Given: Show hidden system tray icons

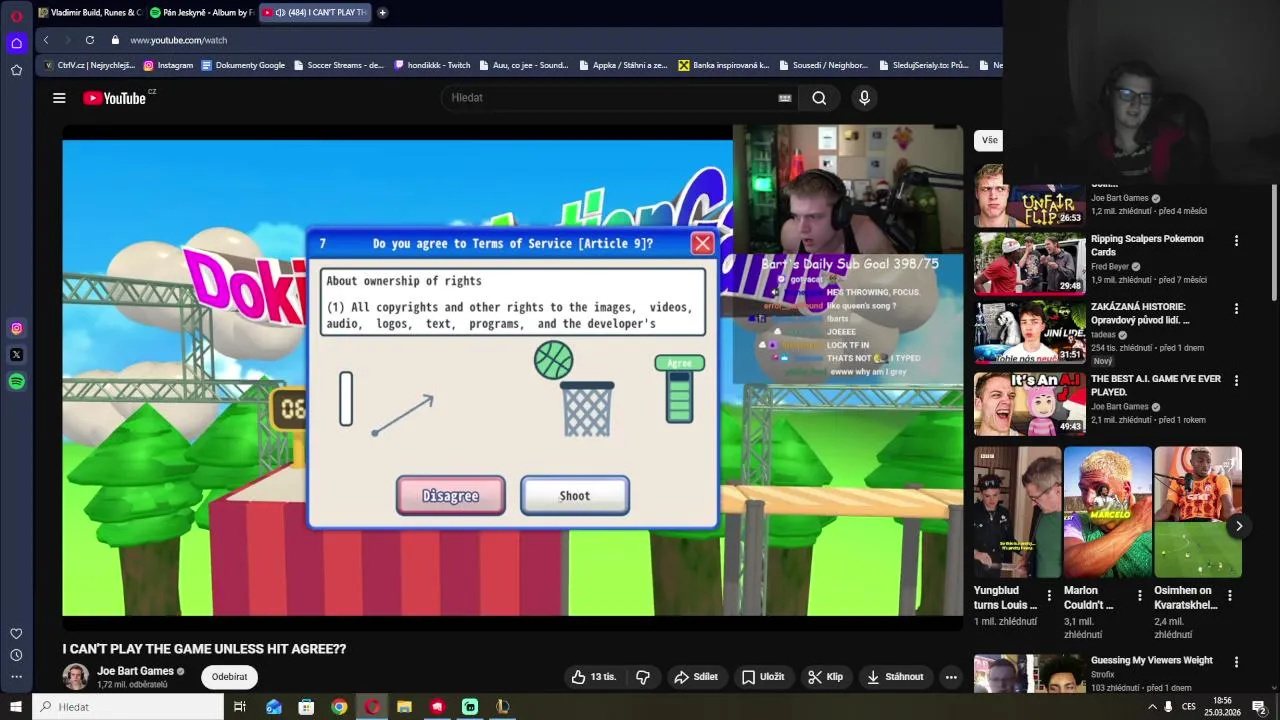Looking at the screenshot, I should click(1152, 707).
